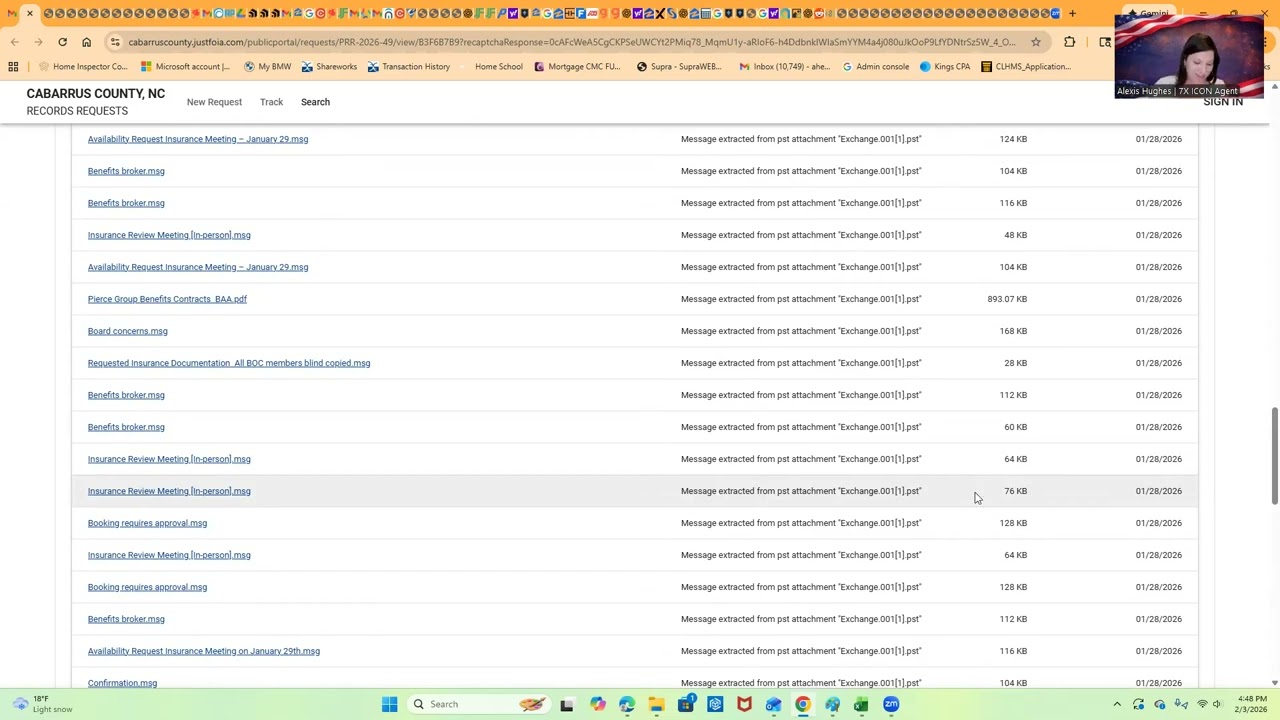This screenshot has height=720, width=1280.
Task: Open the Microsoft account bookmark
Action: coord(185,67)
